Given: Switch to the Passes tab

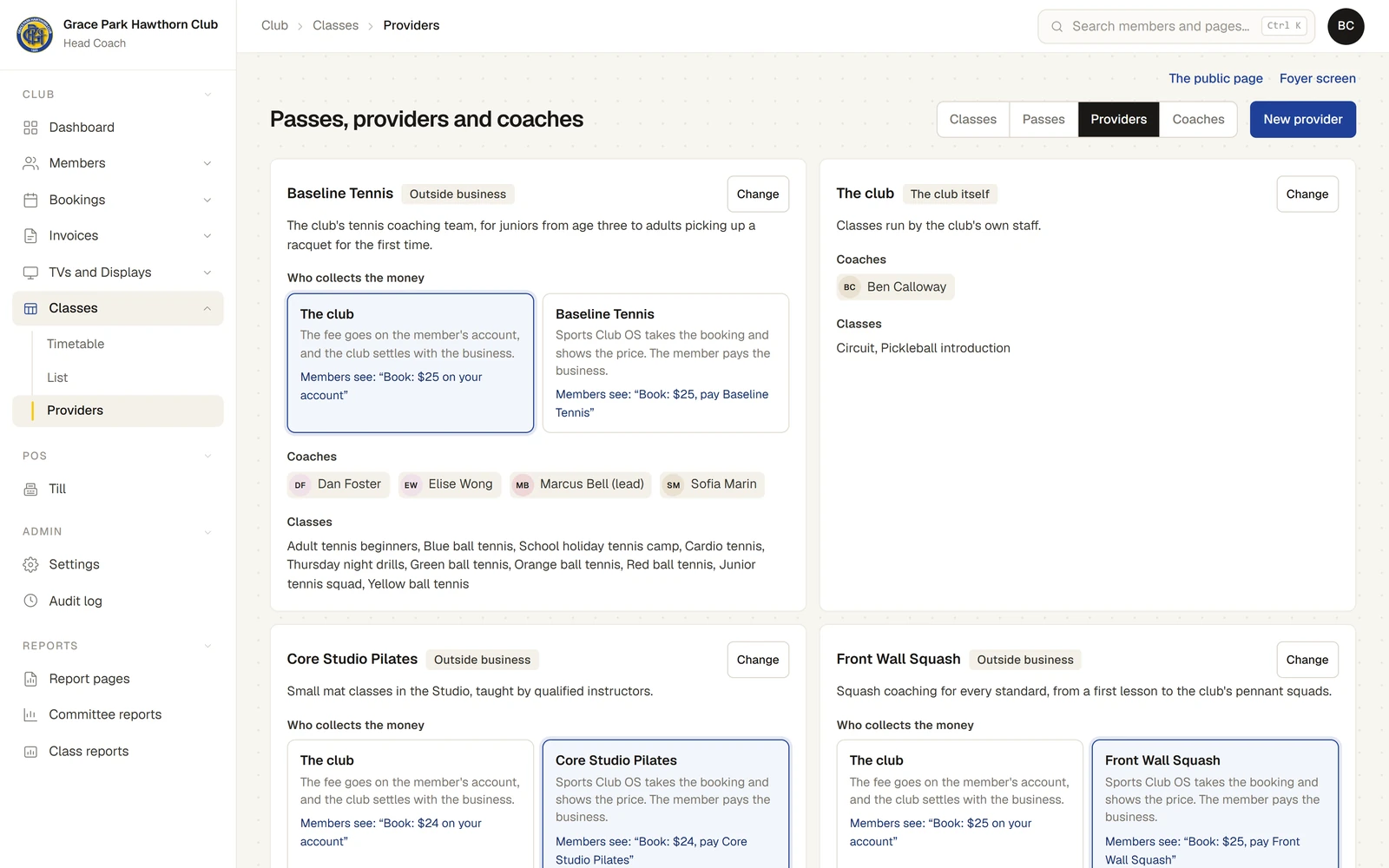Looking at the screenshot, I should click(x=1043, y=120).
